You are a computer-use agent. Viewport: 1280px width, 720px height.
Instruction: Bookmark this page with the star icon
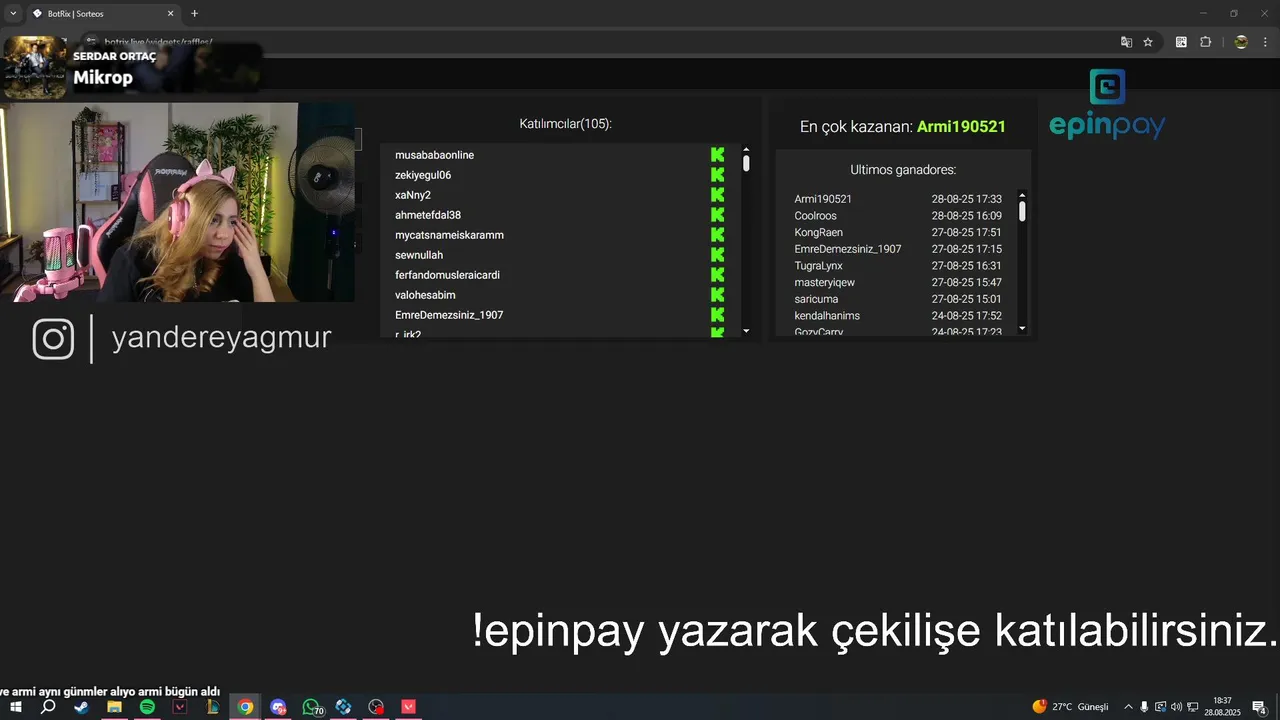1148,42
